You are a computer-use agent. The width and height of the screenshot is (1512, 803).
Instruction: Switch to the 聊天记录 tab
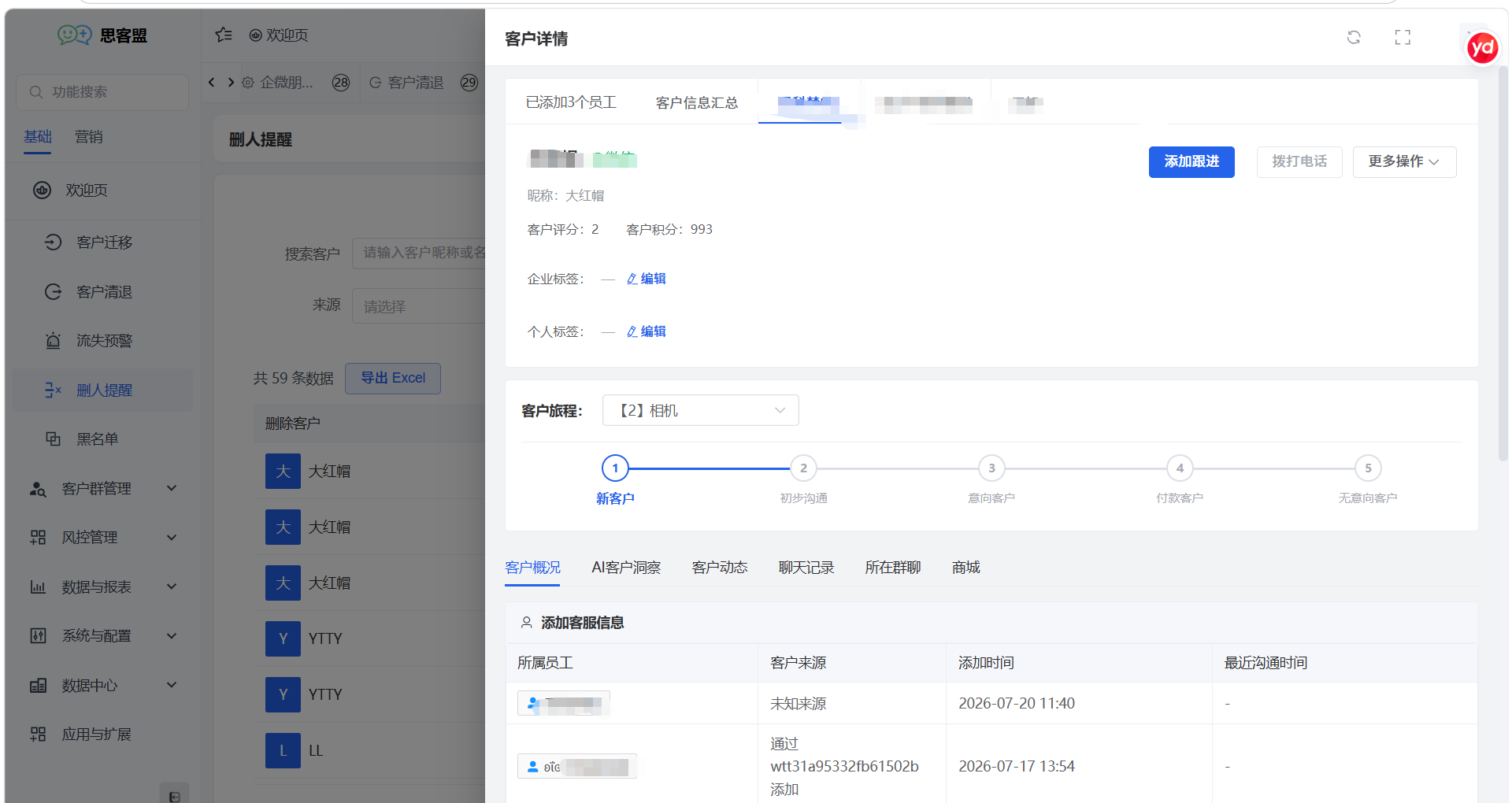click(x=806, y=568)
